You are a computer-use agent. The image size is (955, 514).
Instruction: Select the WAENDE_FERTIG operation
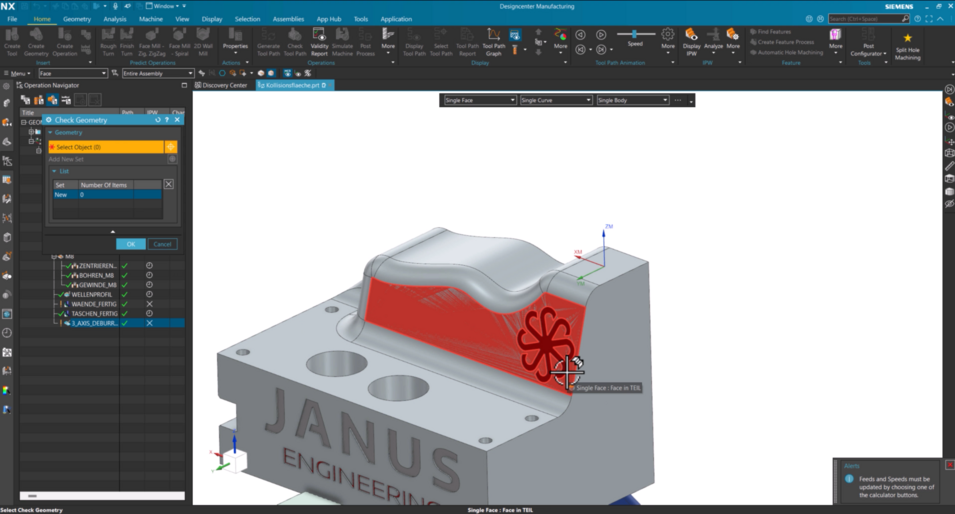click(x=94, y=304)
